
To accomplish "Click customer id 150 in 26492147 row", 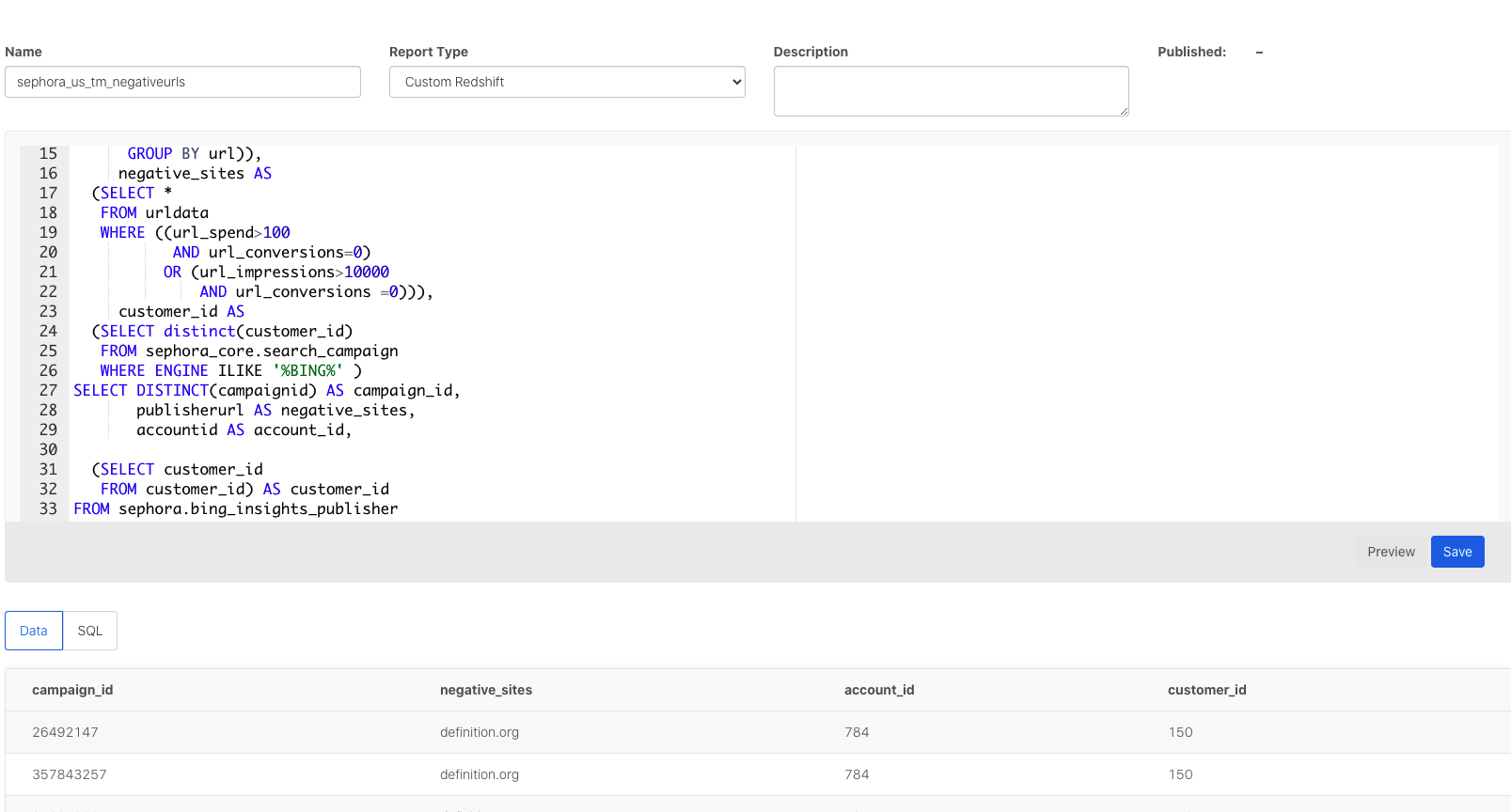I will click(1180, 732).
